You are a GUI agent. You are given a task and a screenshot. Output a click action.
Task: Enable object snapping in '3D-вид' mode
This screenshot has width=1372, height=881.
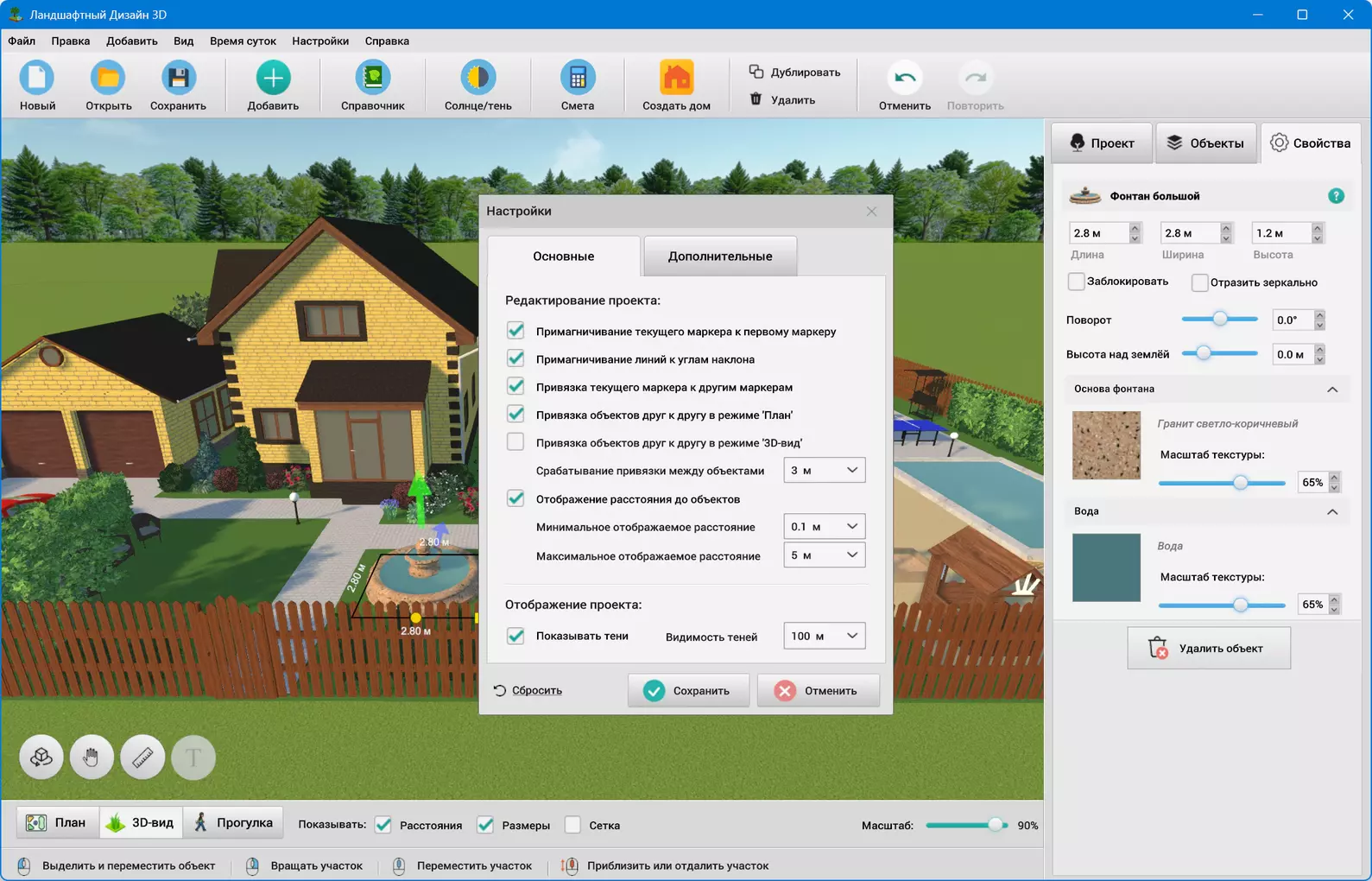pyautogui.click(x=515, y=442)
